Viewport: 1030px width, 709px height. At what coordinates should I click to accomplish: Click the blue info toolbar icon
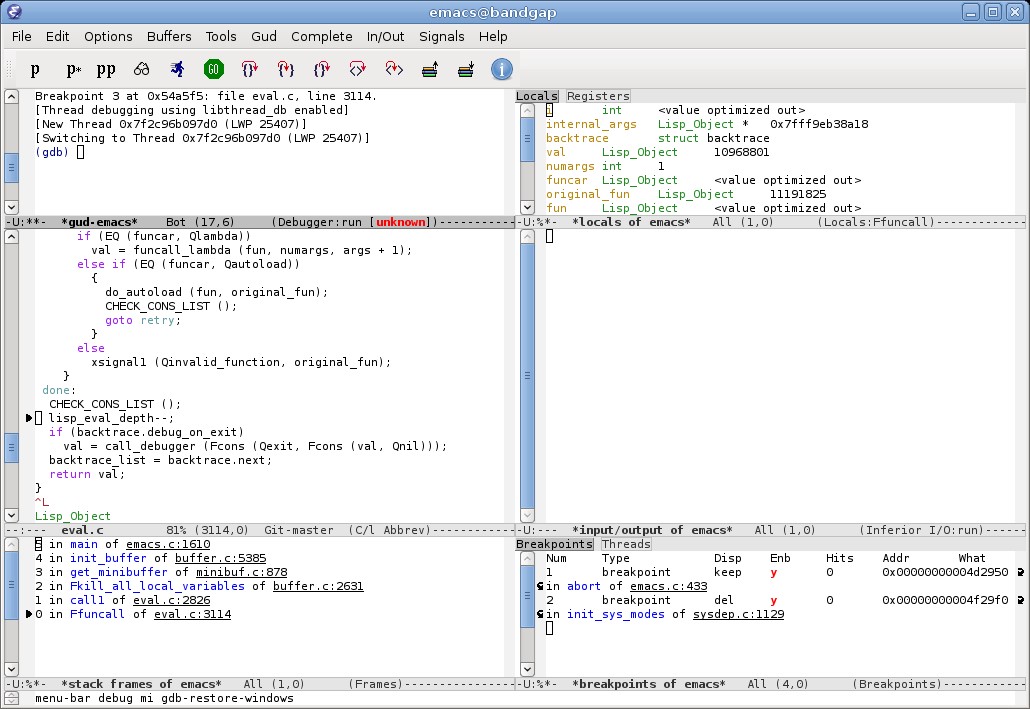[x=501, y=69]
